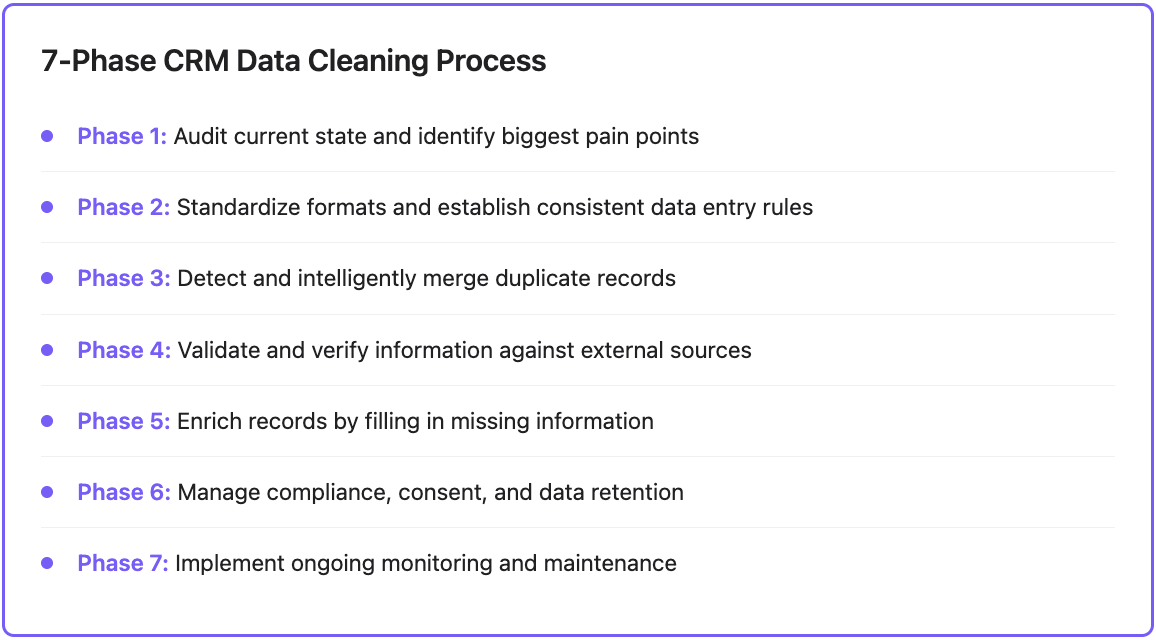1156x640 pixels.
Task: Click the "7-Phase CRM Data Cleaning Process" heading
Action: [x=293, y=61]
